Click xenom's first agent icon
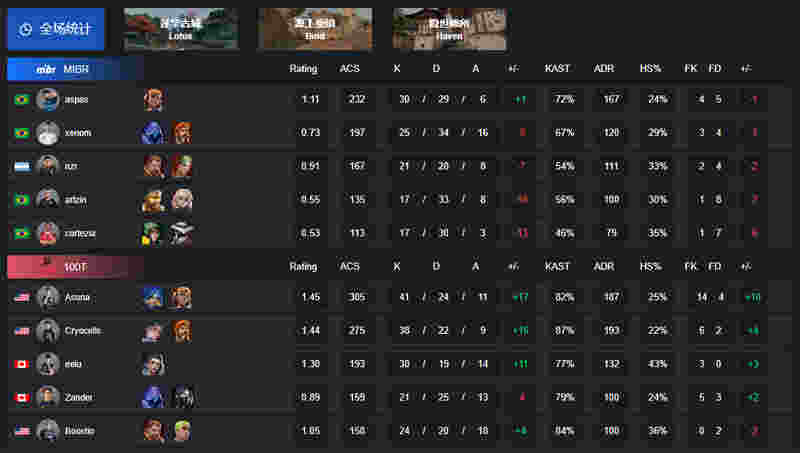This screenshot has height=453, width=800. [153, 133]
